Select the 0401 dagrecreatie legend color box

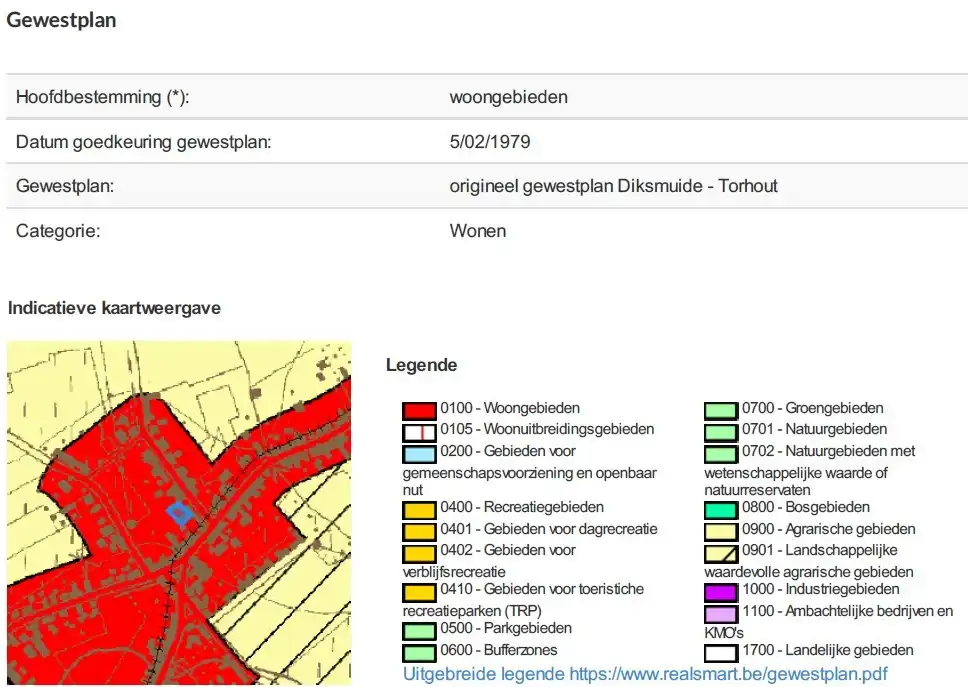[x=418, y=529]
